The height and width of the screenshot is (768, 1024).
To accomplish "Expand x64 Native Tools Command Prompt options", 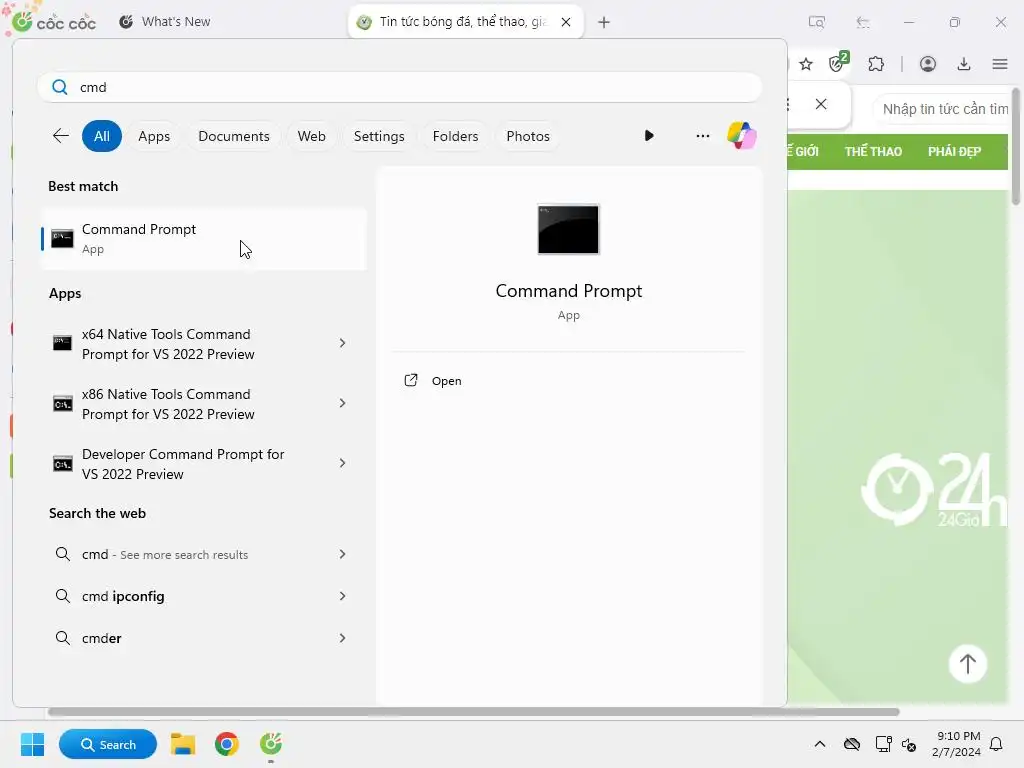I will pyautogui.click(x=342, y=344).
